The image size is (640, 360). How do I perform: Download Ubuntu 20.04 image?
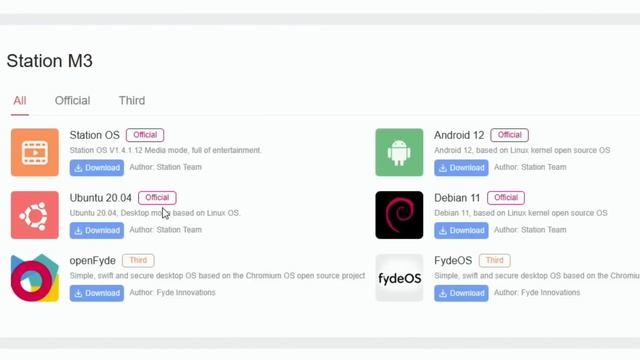[97, 231]
